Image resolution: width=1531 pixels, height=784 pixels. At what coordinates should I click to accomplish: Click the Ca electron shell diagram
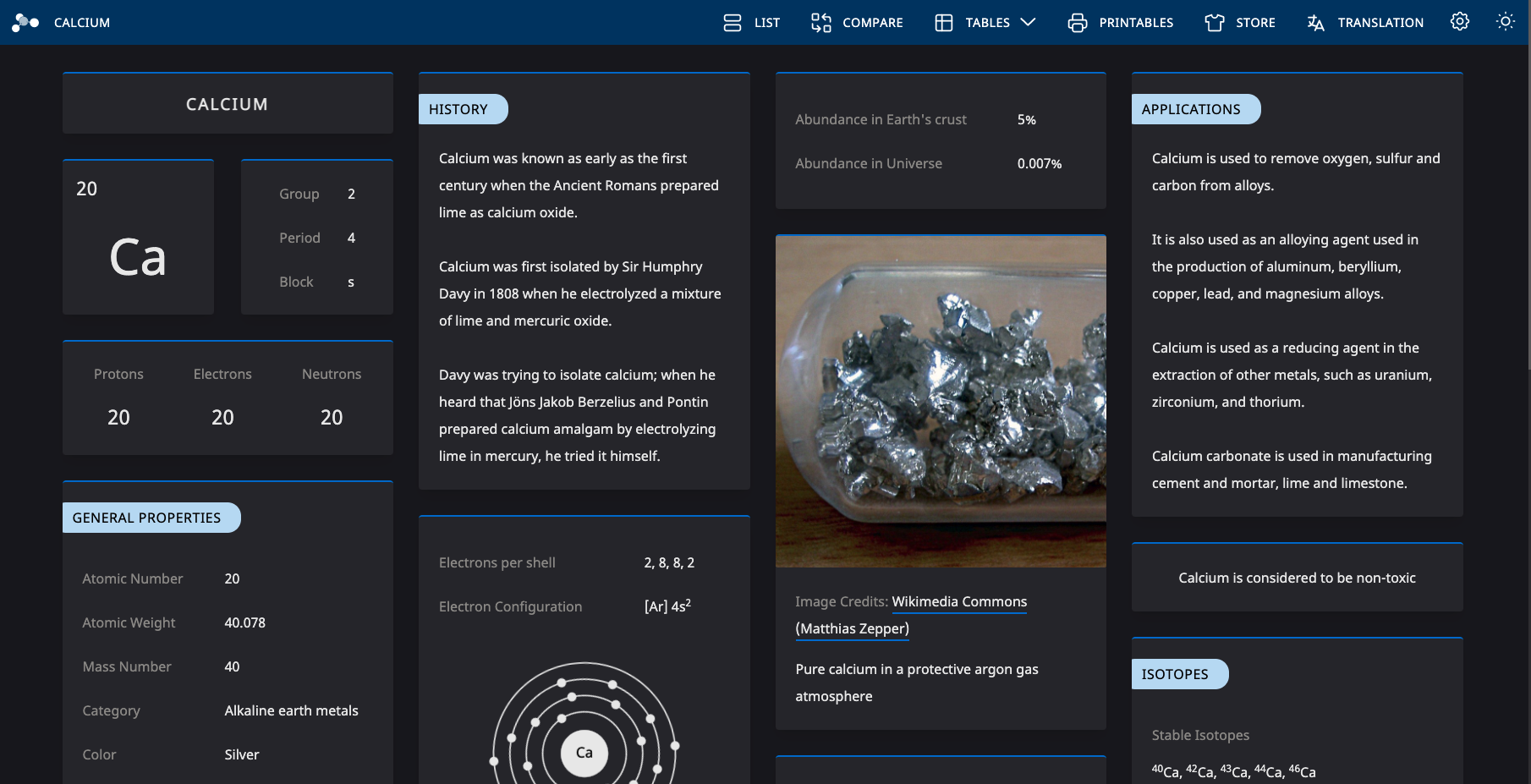click(584, 724)
